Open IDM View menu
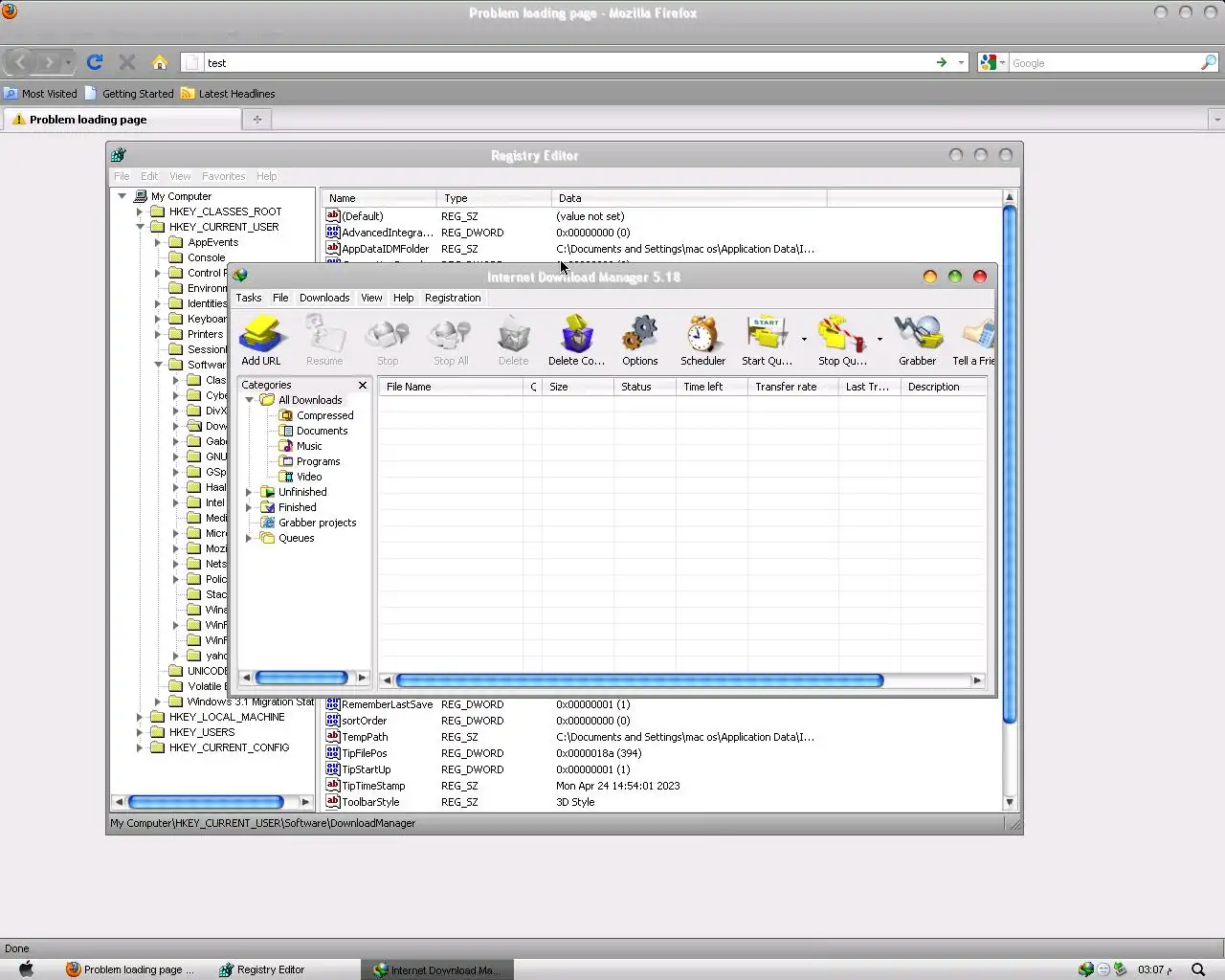This screenshot has width=1225, height=980. click(x=371, y=298)
